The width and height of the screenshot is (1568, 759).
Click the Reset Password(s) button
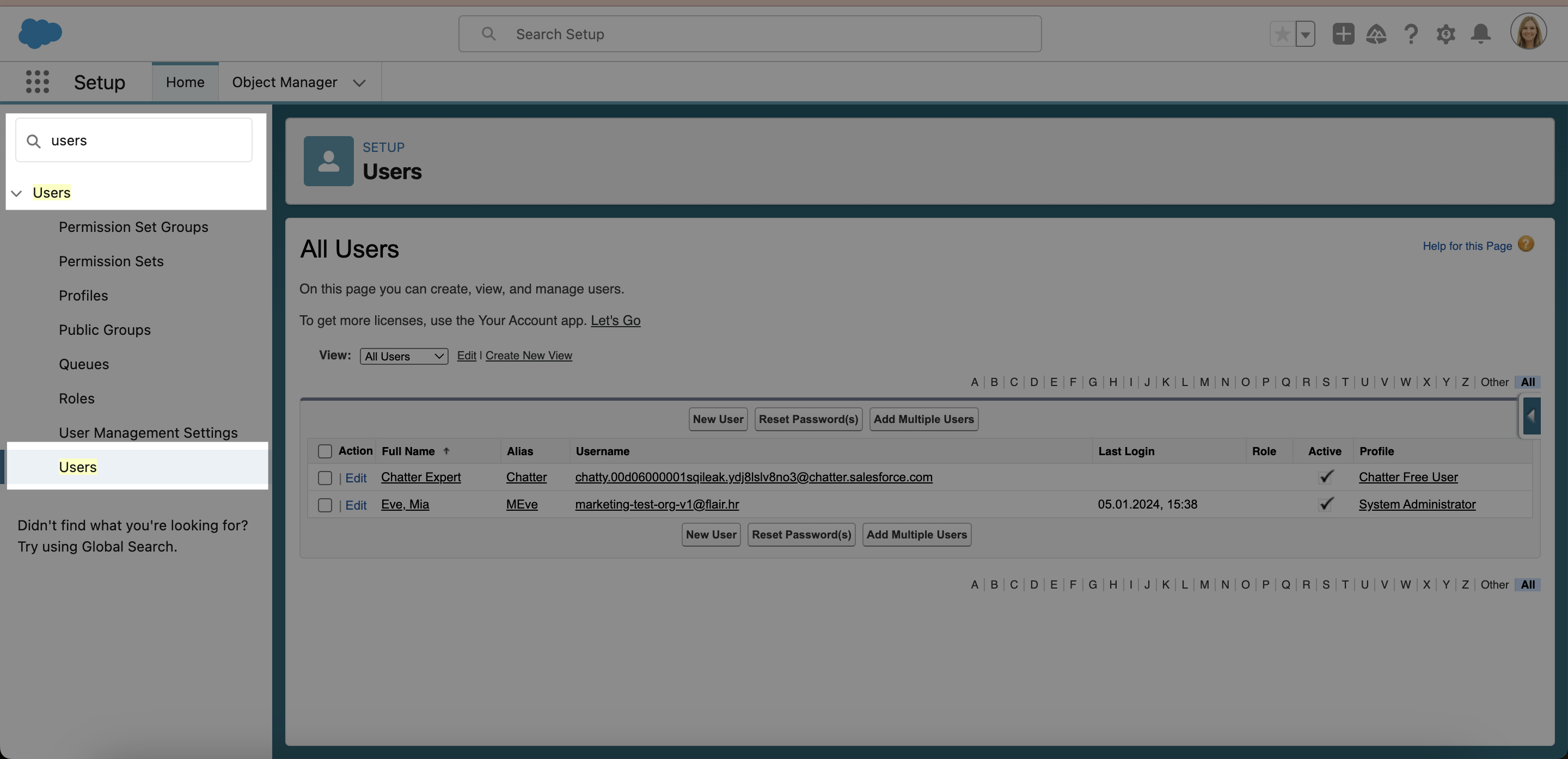(x=807, y=419)
